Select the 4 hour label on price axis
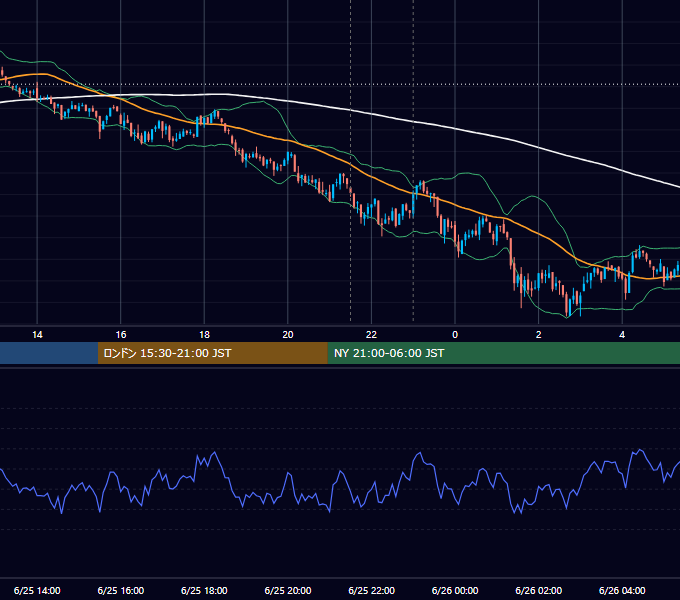680x600 pixels. 622,334
